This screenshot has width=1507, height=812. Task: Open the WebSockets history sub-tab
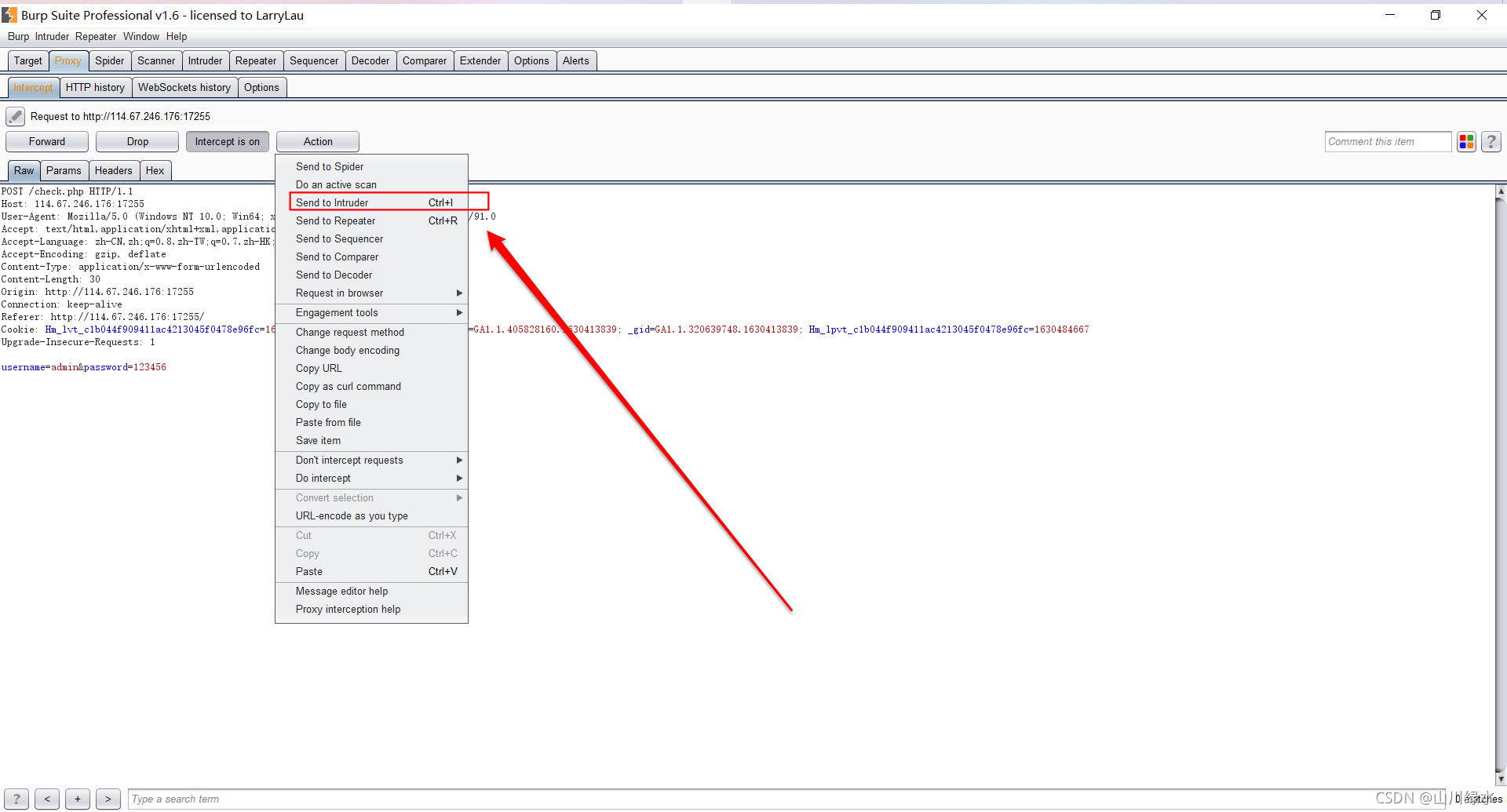184,88
